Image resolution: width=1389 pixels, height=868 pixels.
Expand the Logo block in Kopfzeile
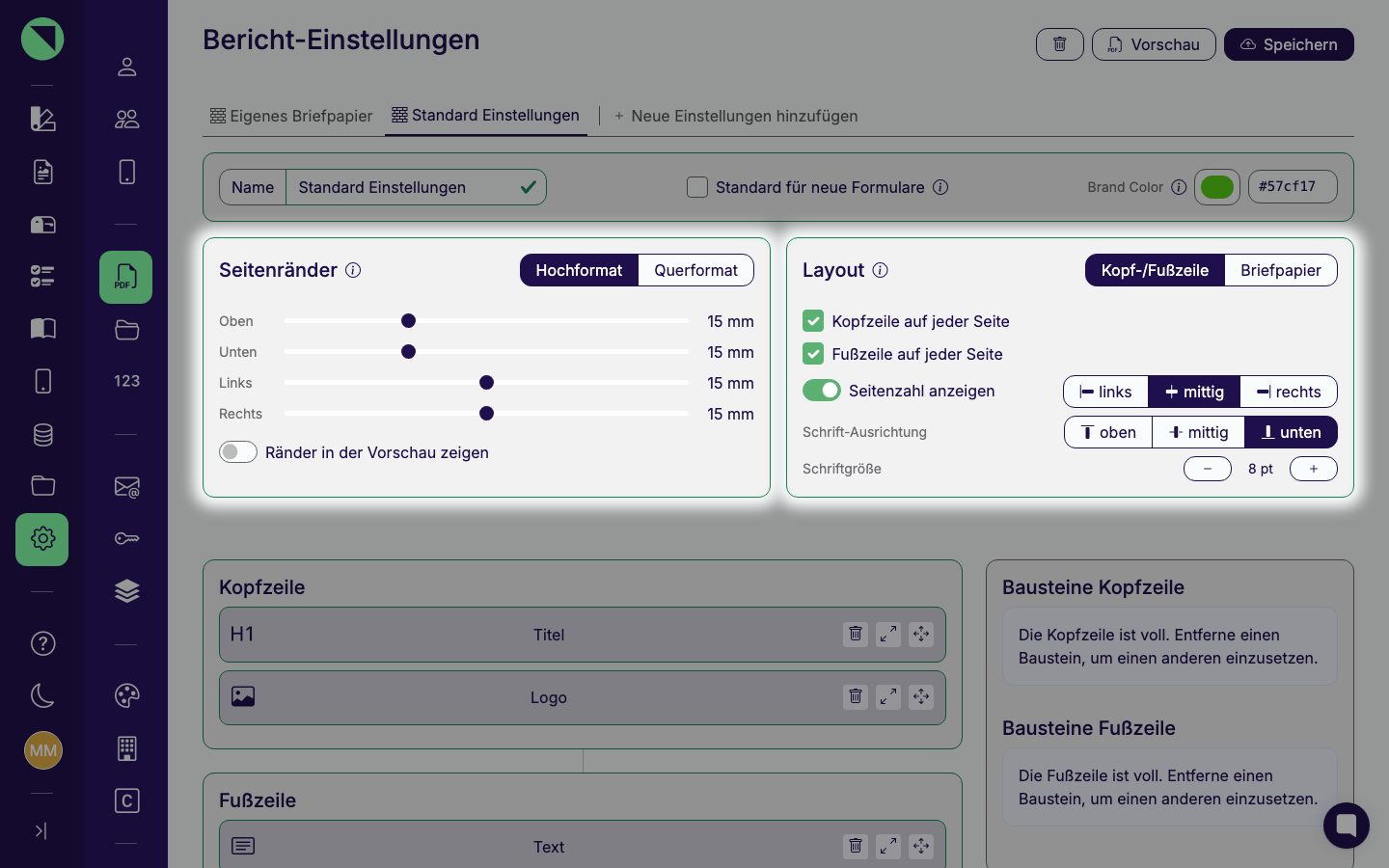click(888, 696)
